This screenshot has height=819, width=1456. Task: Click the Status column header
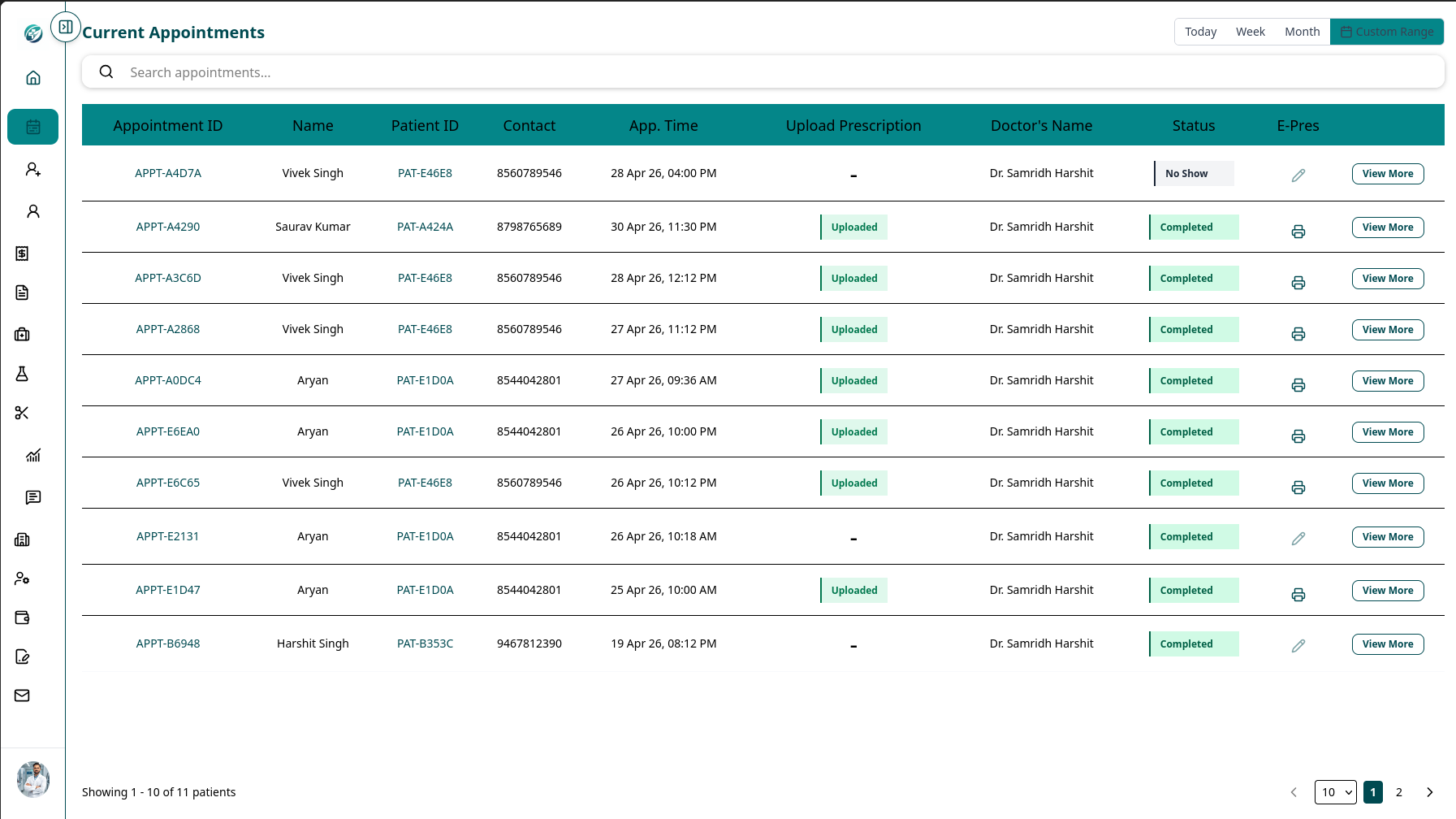pyautogui.click(x=1194, y=126)
